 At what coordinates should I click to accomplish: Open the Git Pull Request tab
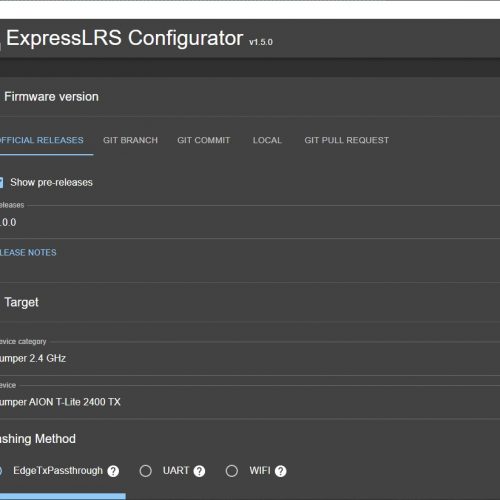click(347, 140)
